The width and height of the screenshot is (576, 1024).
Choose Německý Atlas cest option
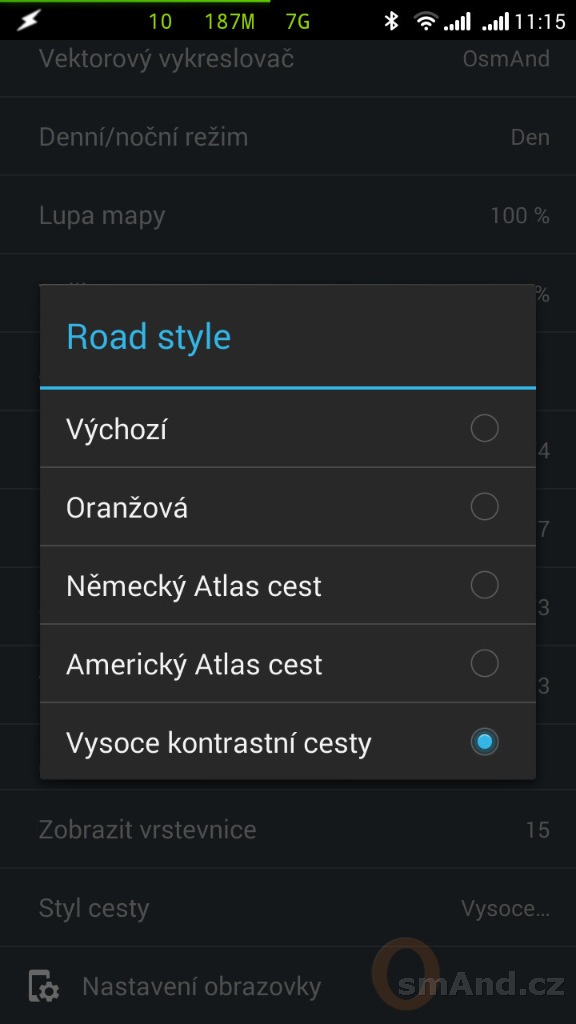coord(288,585)
